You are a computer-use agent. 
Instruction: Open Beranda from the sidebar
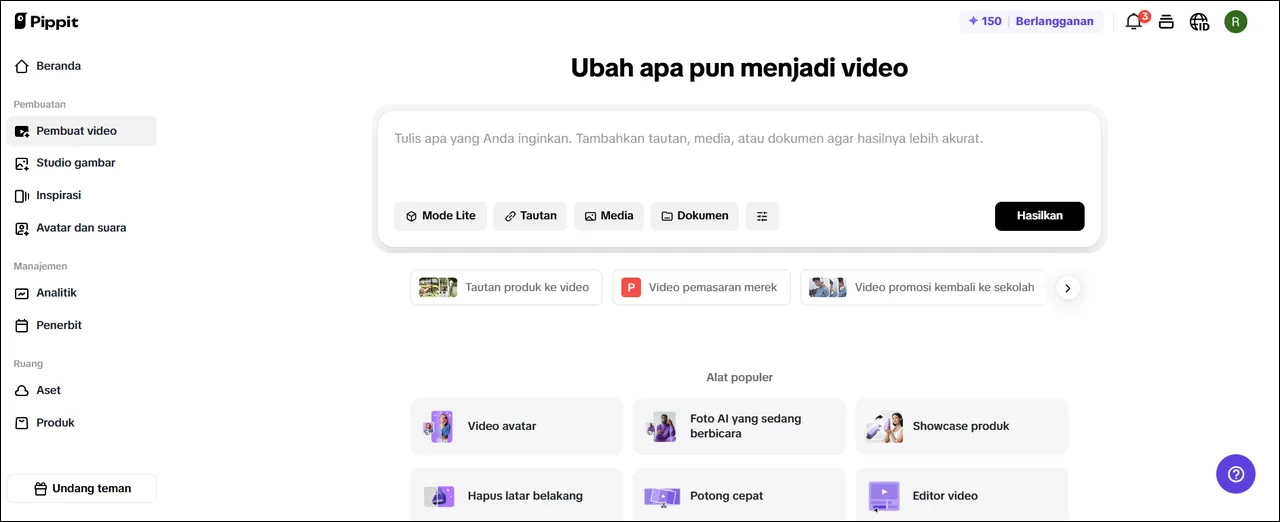pos(82,66)
